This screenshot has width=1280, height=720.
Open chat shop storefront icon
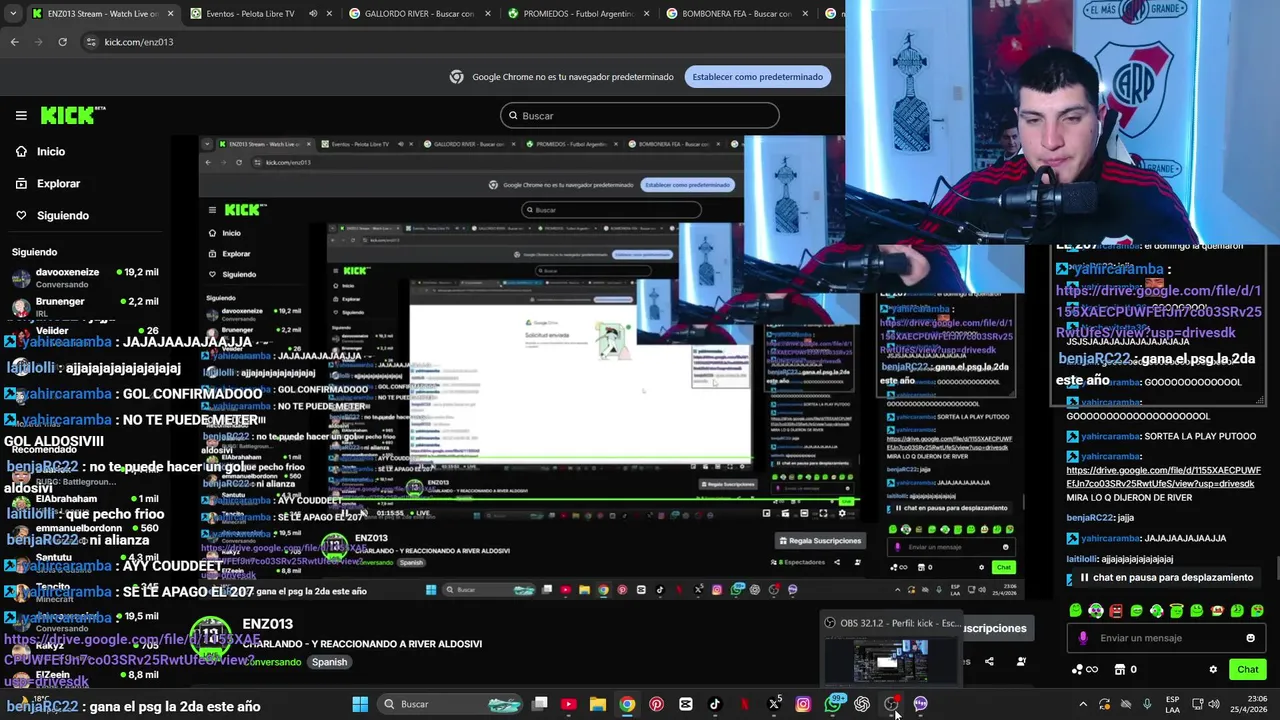1120,669
